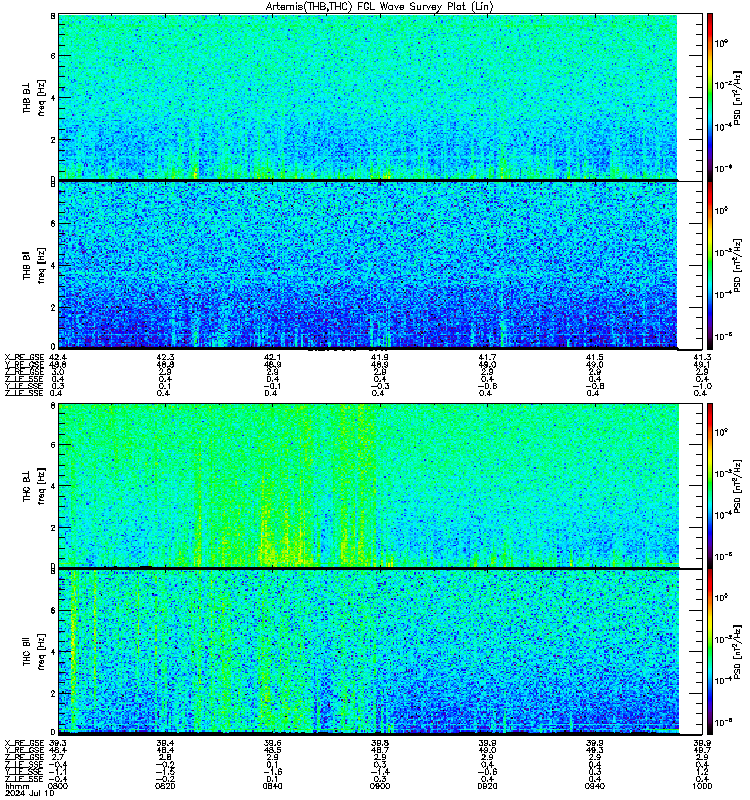Click the THC X_RE_GSE value 39.6
The height and width of the screenshot is (800, 750).
point(272,743)
